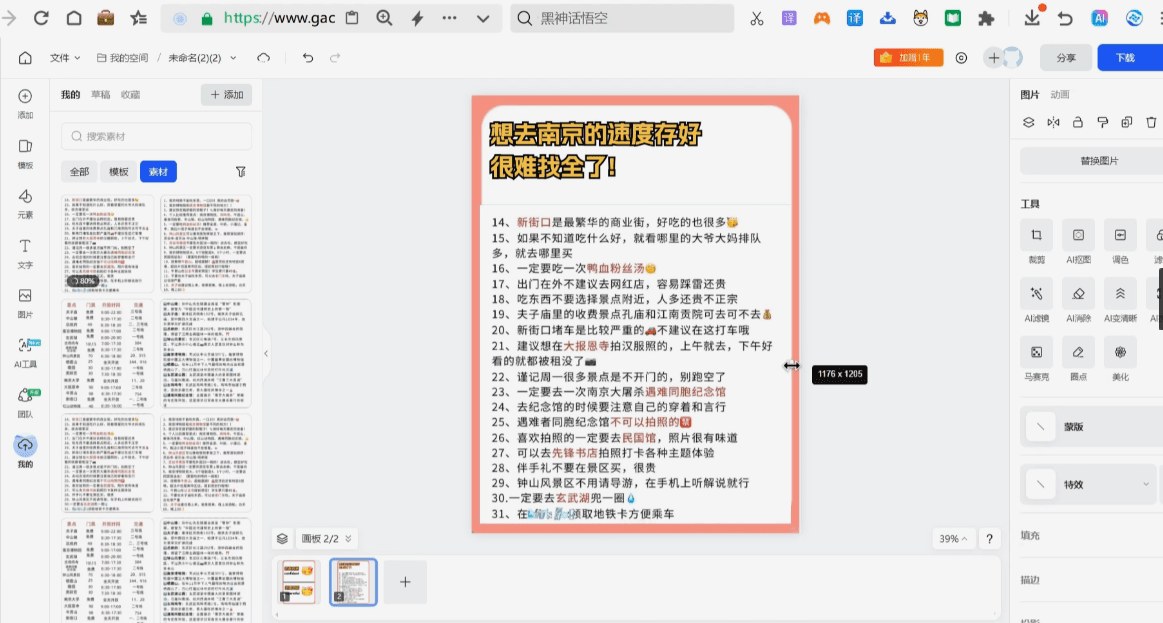Select the AI变清晰 sharpen tool

point(1120,300)
